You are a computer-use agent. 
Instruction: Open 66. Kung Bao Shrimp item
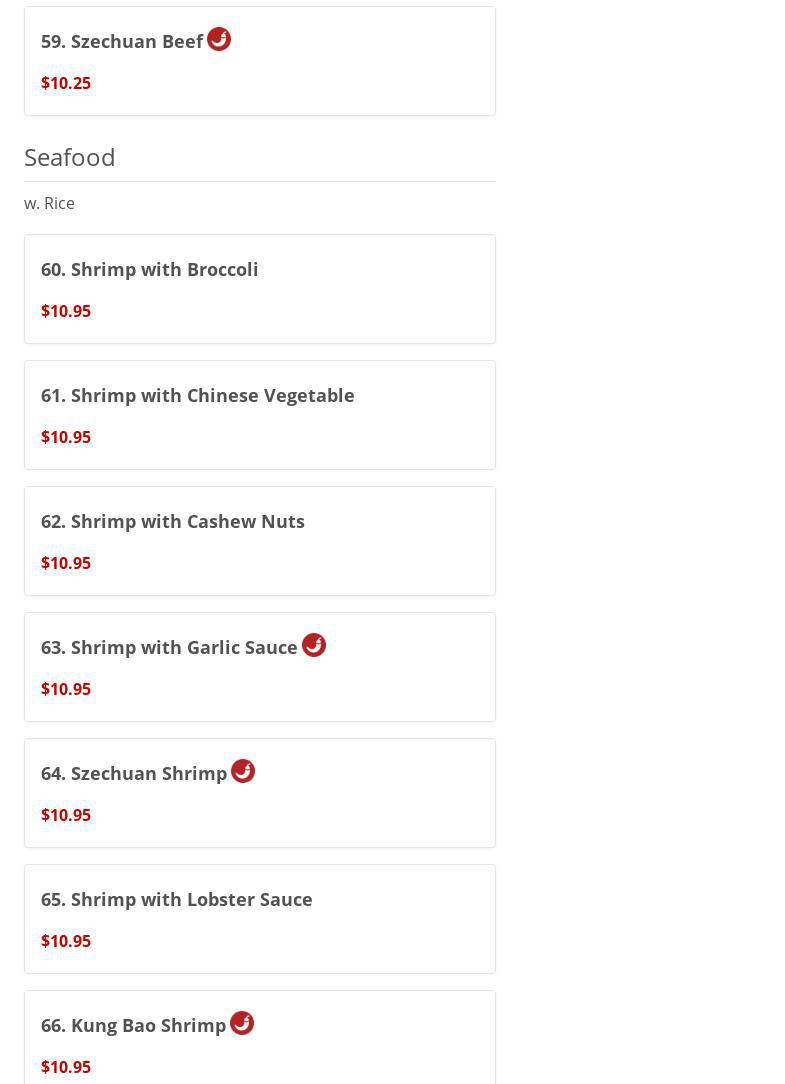(x=134, y=1025)
